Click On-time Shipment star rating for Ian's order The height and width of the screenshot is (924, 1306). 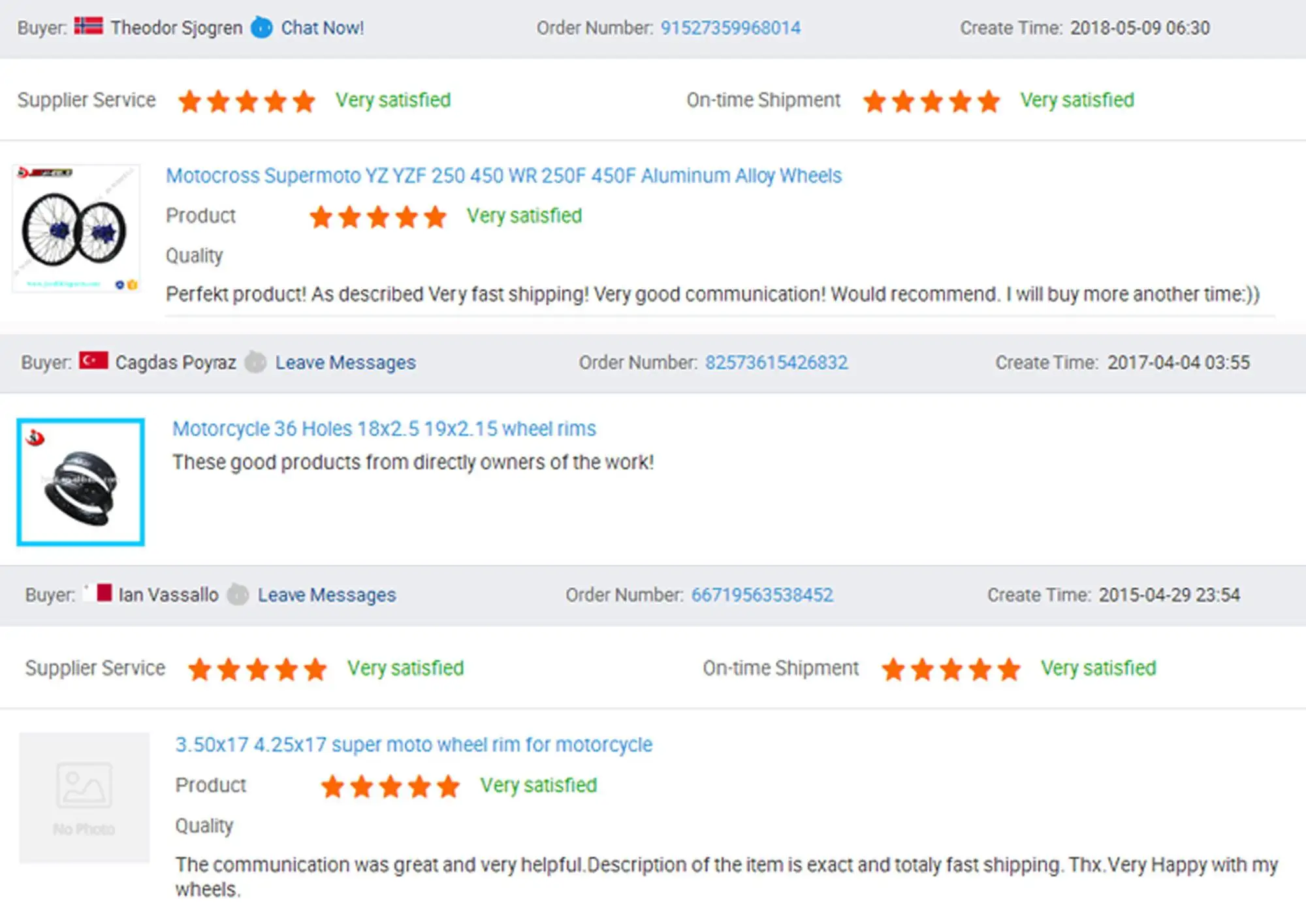(951, 669)
